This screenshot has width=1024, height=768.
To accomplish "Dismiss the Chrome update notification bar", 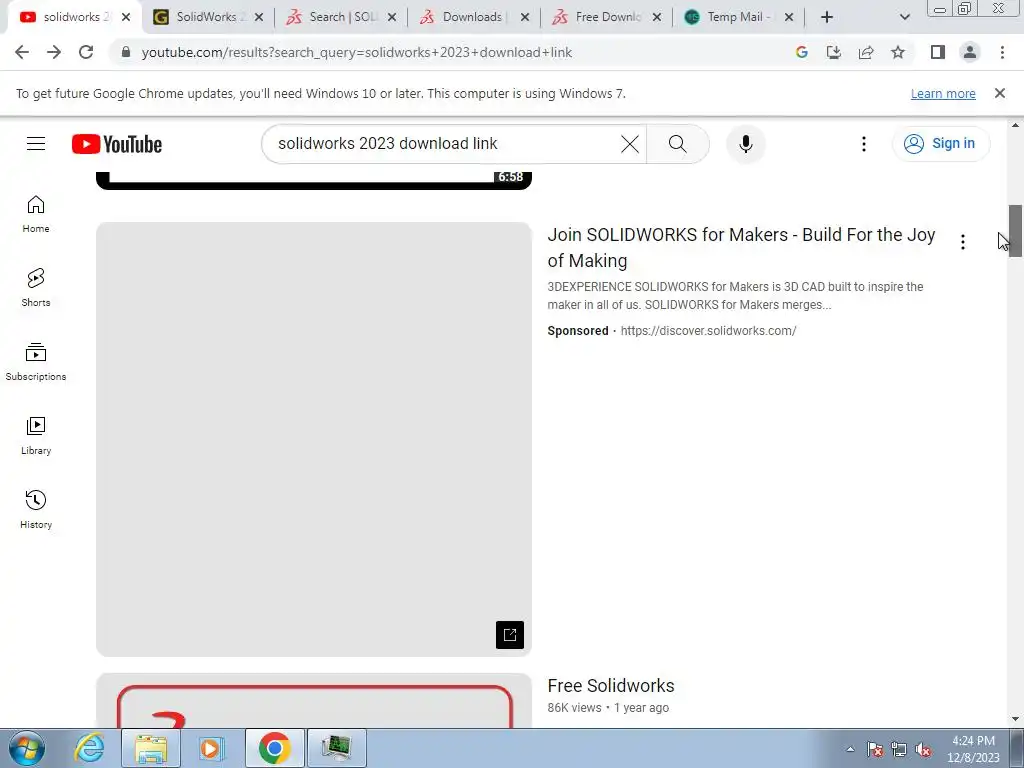I will (x=999, y=93).
